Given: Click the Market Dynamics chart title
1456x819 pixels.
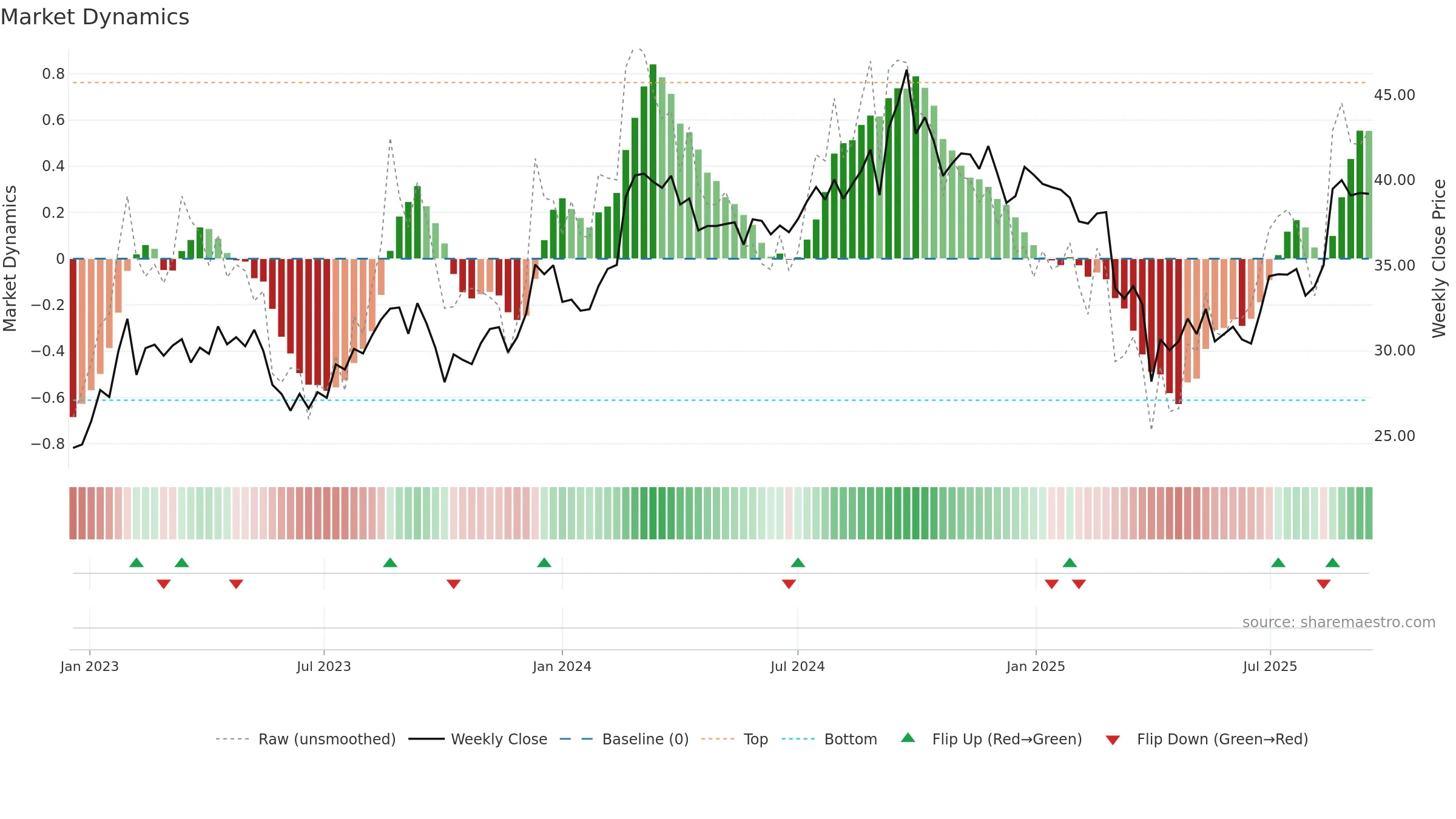Looking at the screenshot, I should [x=95, y=17].
